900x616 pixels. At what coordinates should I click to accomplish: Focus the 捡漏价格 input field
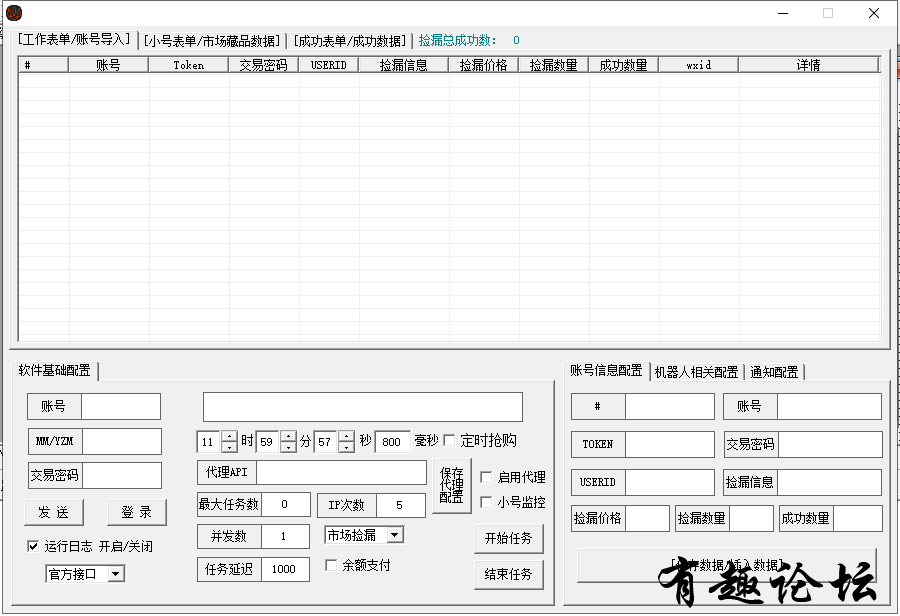(x=647, y=518)
